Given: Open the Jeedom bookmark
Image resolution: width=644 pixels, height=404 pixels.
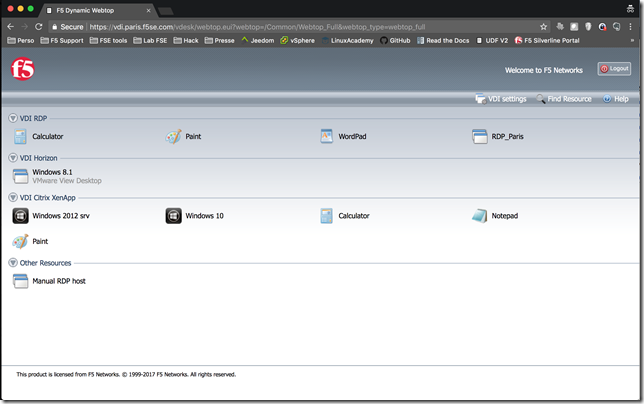Looking at the screenshot, I should 258,40.
